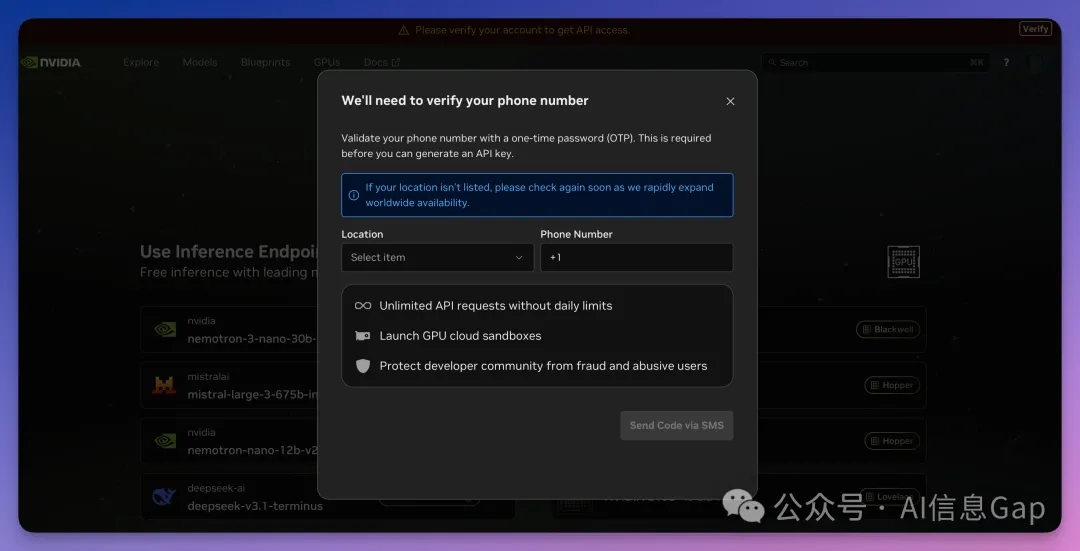1080x551 pixels.
Task: Open the Explore menu item
Action: tap(141, 62)
